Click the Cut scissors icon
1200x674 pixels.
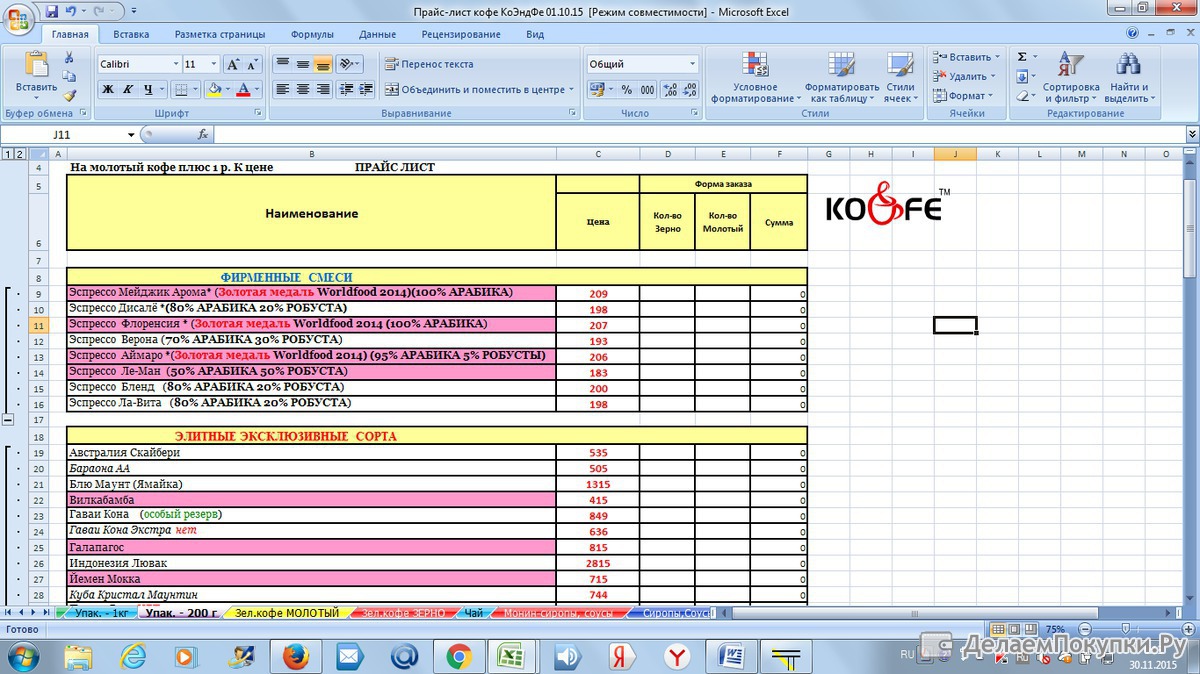click(69, 58)
